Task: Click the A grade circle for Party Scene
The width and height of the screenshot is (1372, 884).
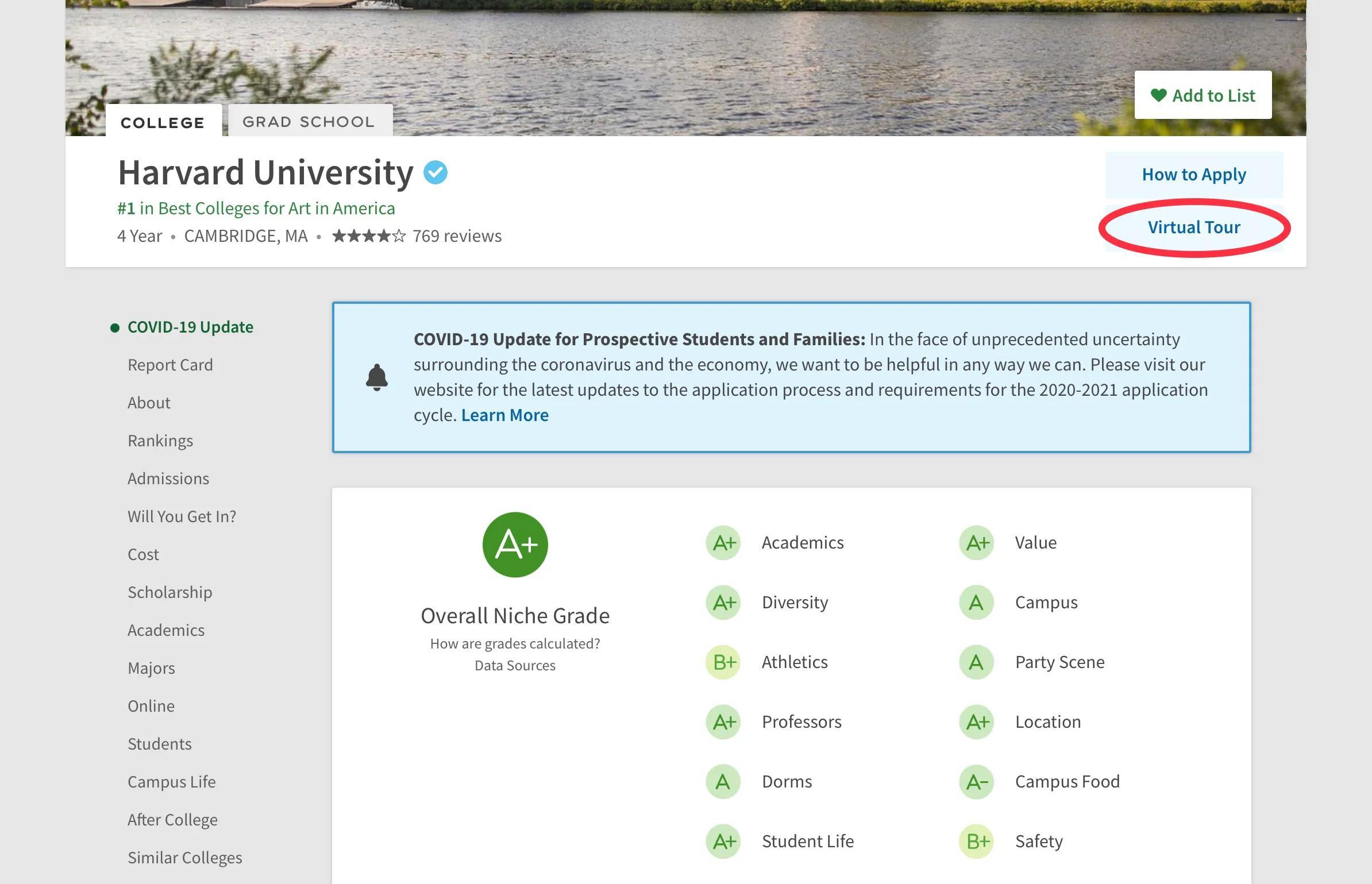Action: pos(976,662)
